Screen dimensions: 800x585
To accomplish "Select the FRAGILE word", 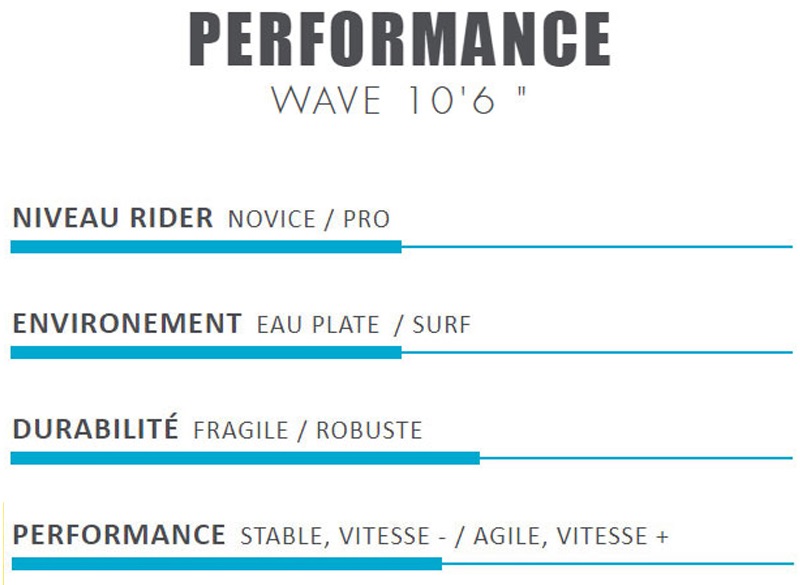I will [x=240, y=431].
